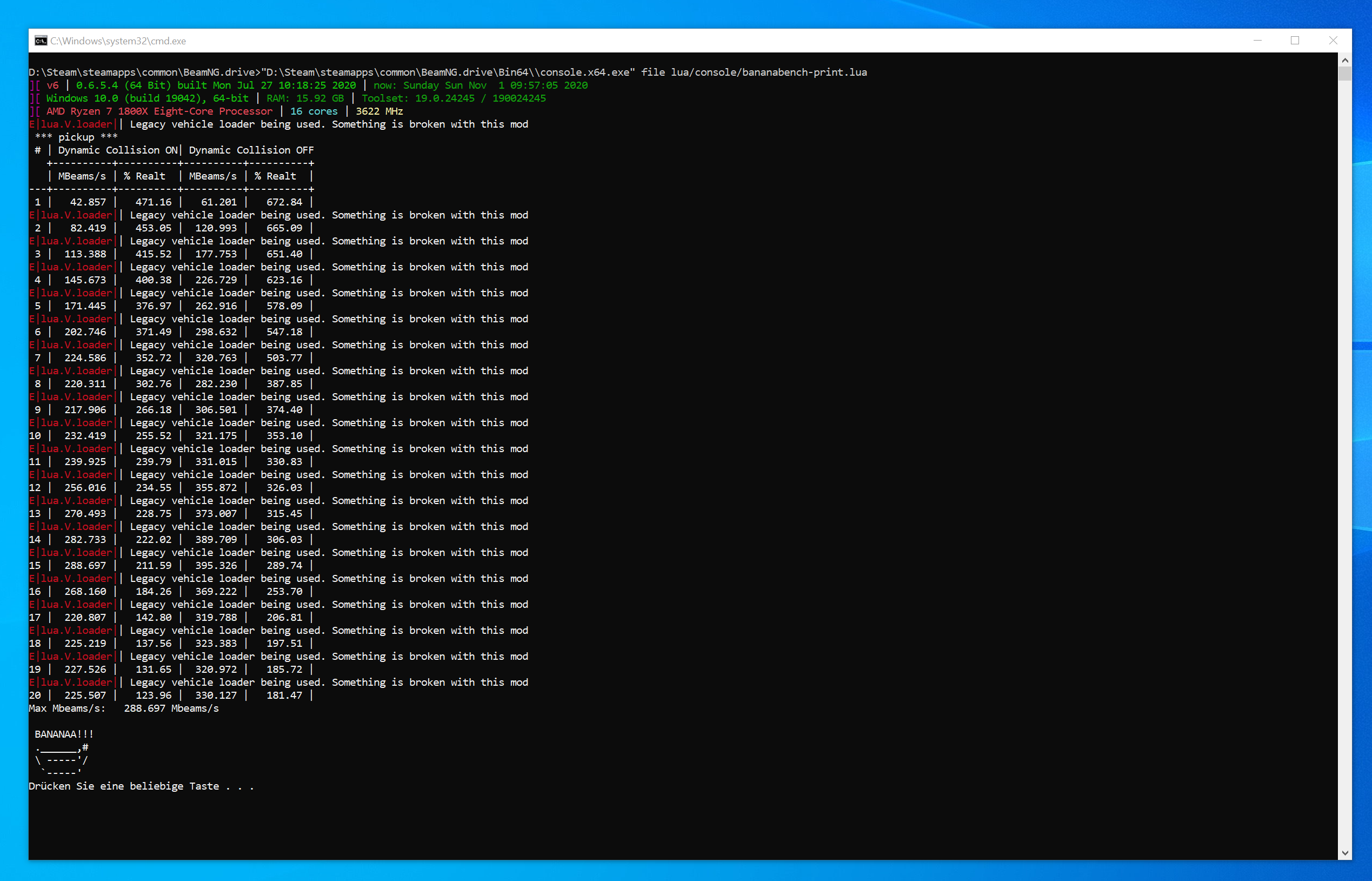Click the scrollbar down arrow
1372x881 pixels.
(1344, 852)
